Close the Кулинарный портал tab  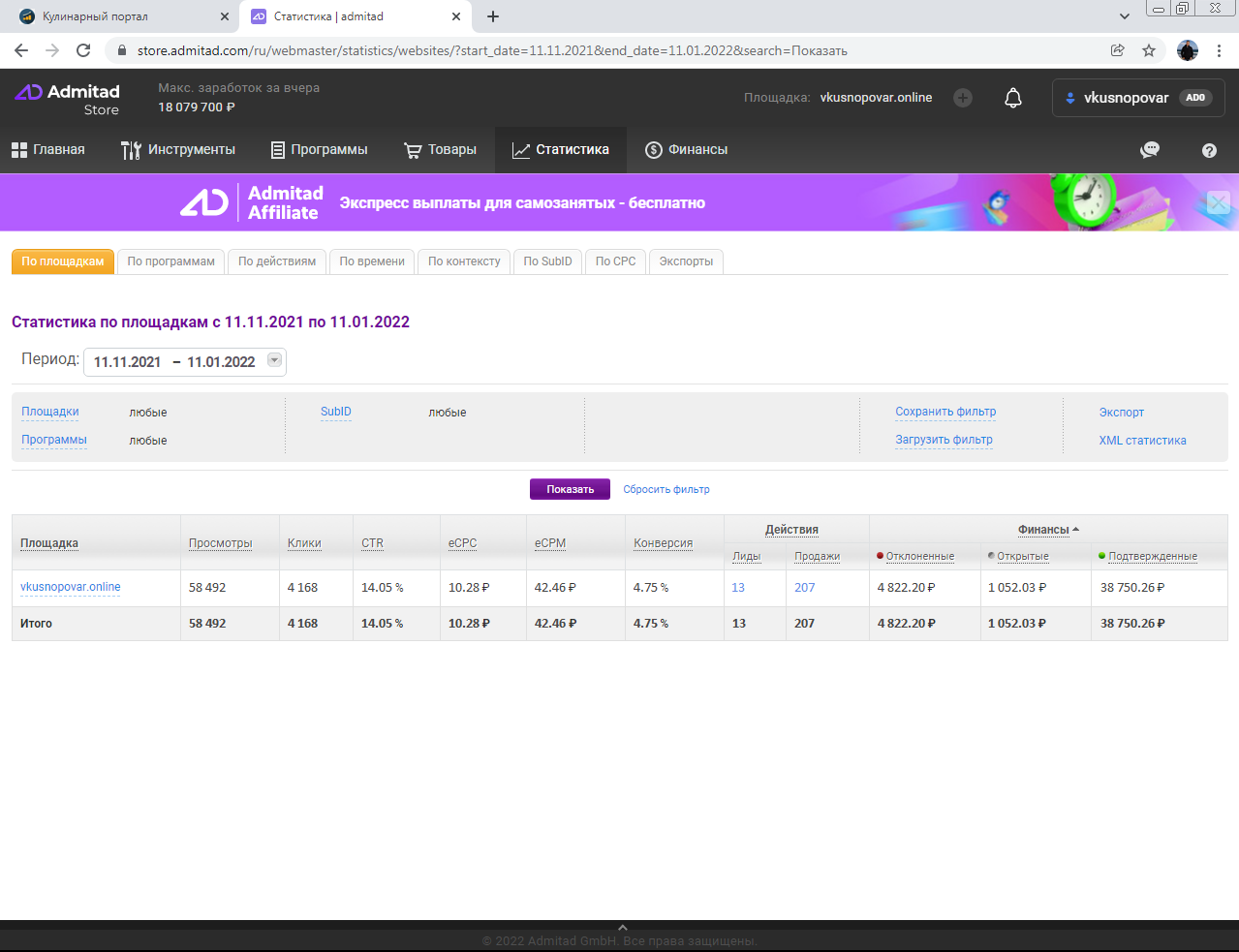coord(225,16)
